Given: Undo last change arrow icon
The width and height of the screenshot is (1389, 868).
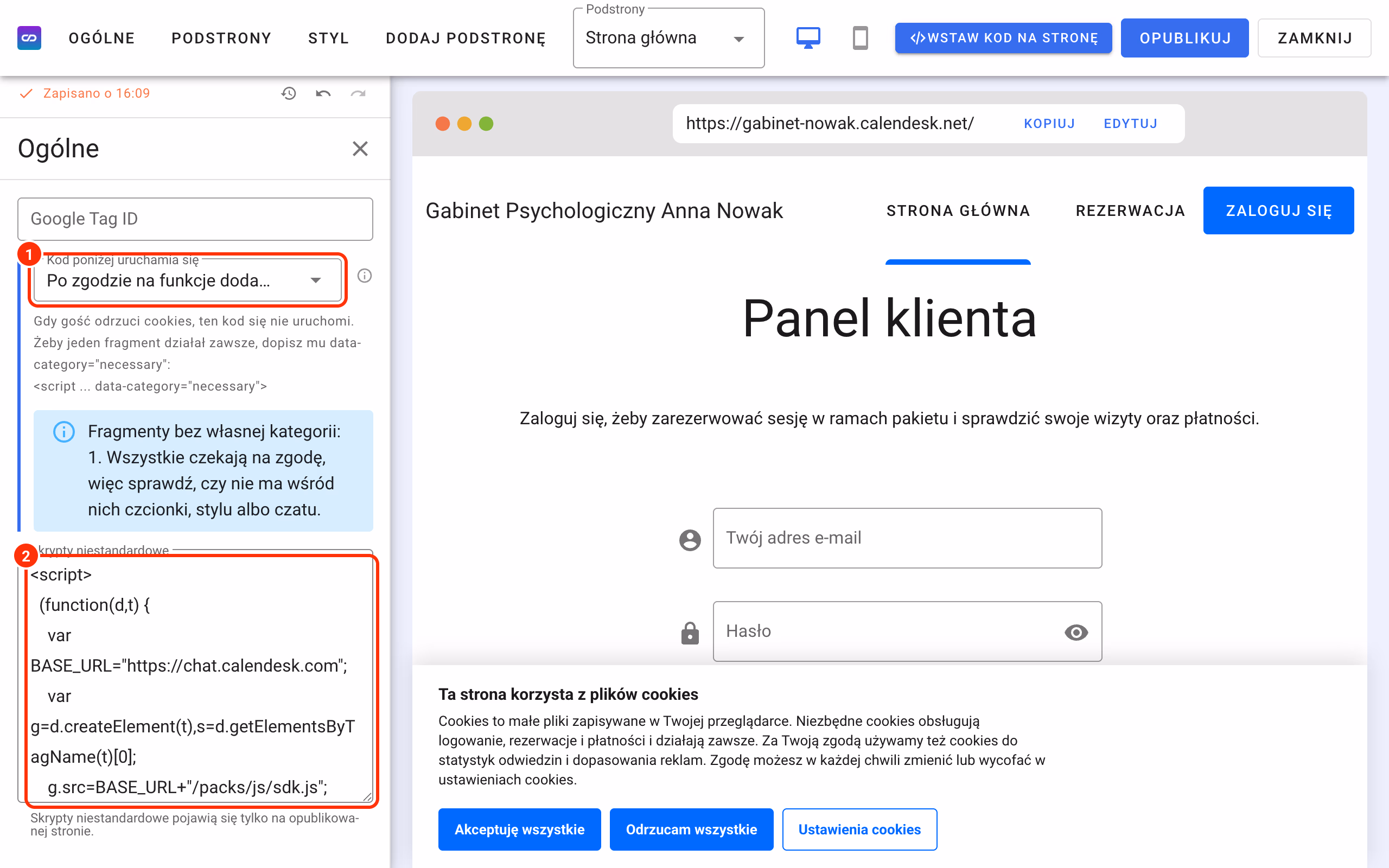Looking at the screenshot, I should click(x=323, y=93).
